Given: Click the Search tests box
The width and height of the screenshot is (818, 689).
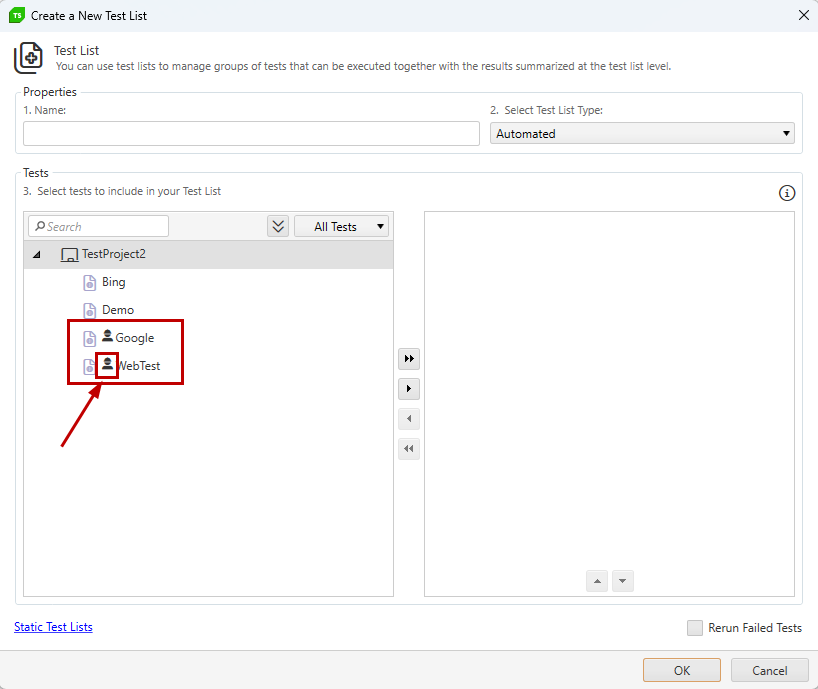Looking at the screenshot, I should pyautogui.click(x=99, y=226).
